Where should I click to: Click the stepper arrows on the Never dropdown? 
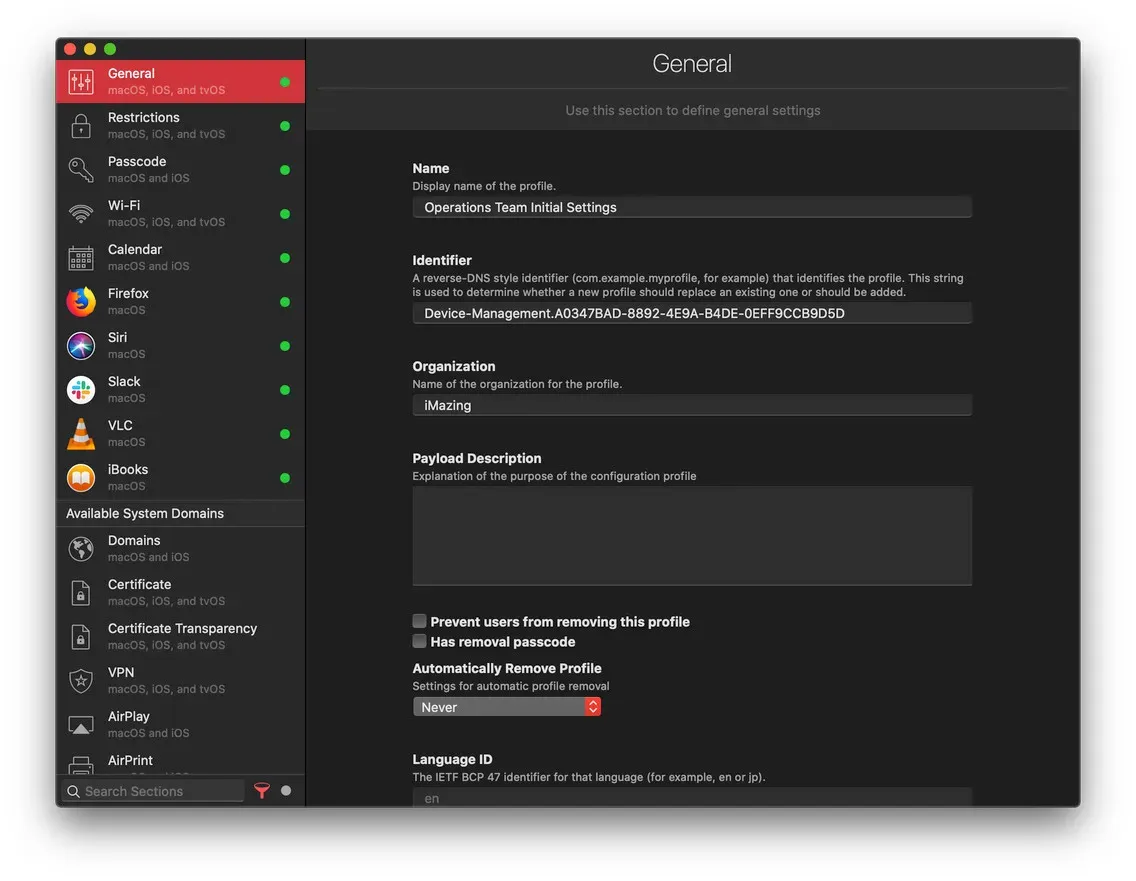(x=593, y=706)
